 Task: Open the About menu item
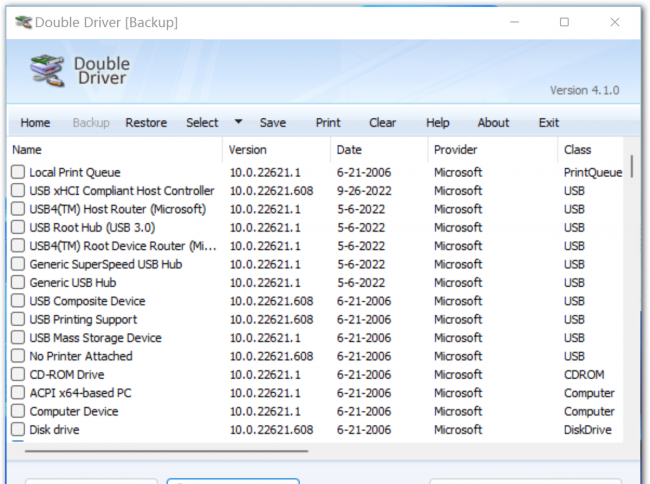pyautogui.click(x=493, y=123)
